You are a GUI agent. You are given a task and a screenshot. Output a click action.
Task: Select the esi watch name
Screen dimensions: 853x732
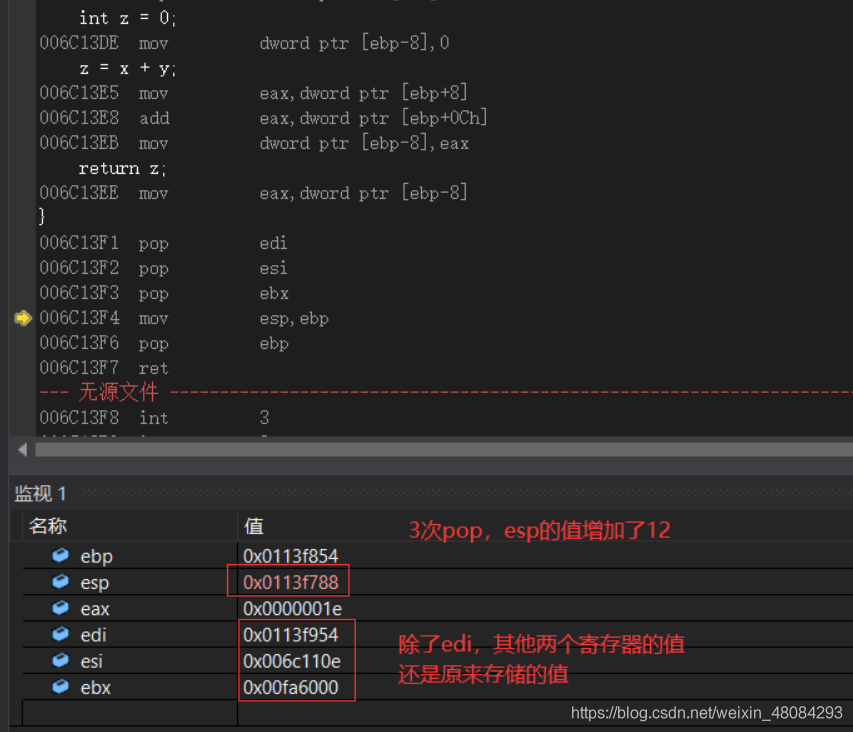click(x=91, y=661)
